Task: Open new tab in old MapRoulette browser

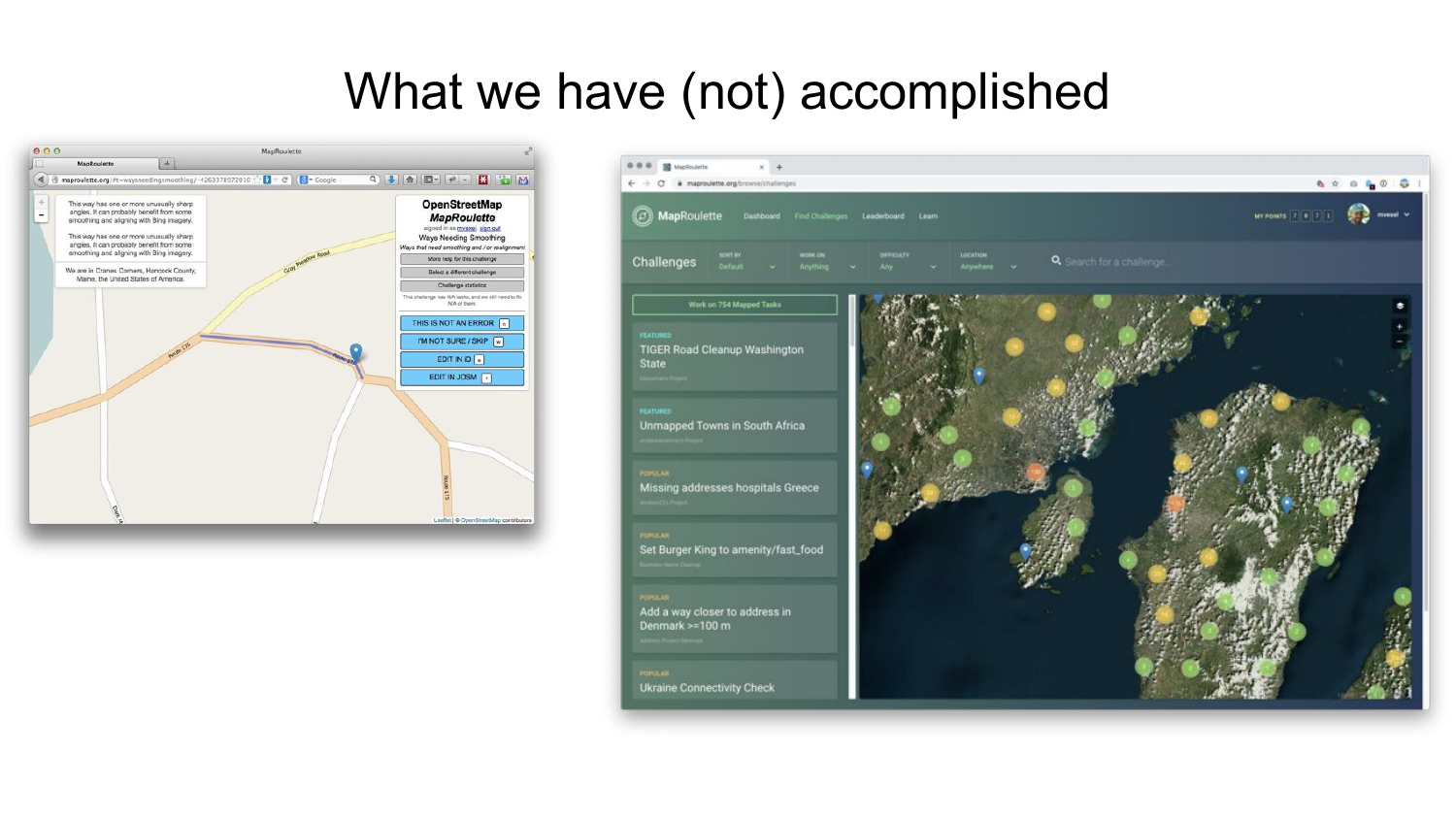Action: [167, 164]
